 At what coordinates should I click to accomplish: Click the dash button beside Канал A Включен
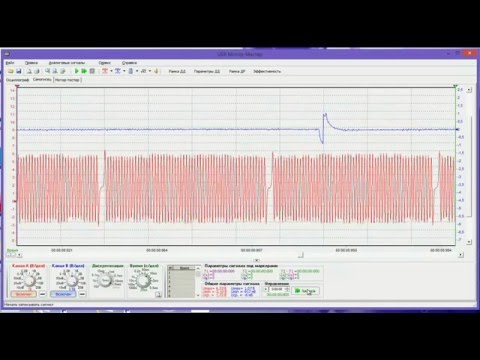point(42,294)
